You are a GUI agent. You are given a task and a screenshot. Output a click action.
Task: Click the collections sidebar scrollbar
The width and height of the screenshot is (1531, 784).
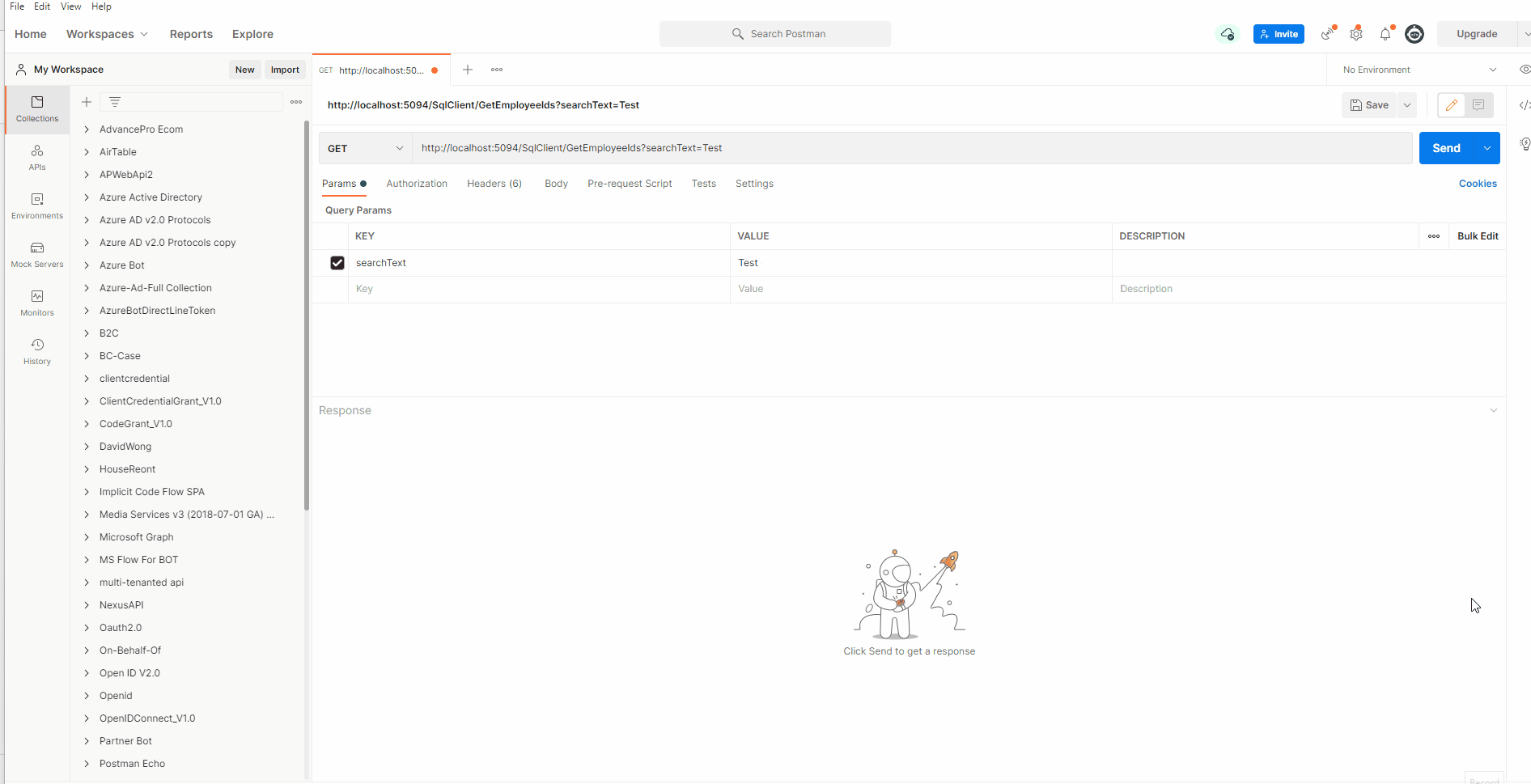click(307, 316)
